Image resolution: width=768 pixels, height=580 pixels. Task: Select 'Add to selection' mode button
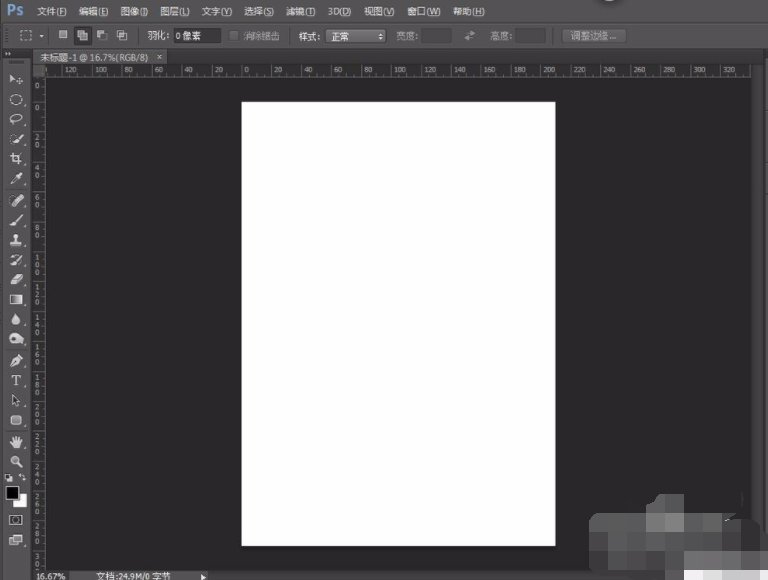pos(82,35)
